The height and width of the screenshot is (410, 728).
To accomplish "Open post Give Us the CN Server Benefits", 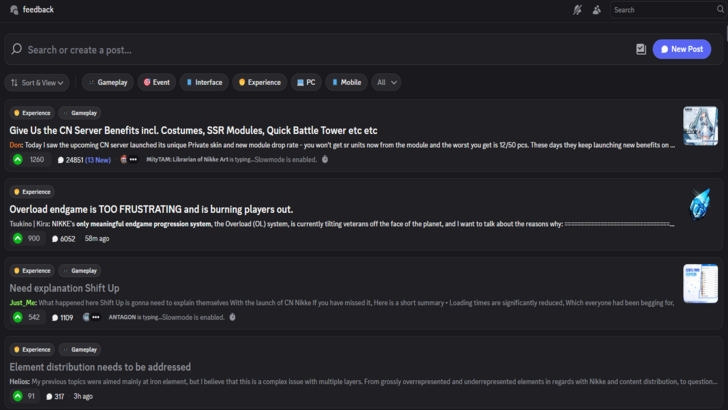I will point(193,130).
